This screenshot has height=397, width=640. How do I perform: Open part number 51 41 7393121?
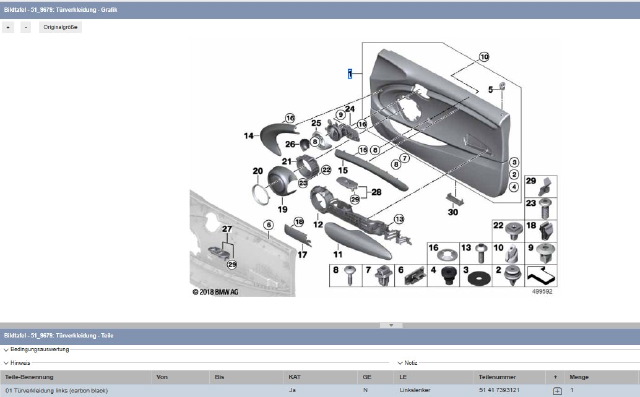pos(499,390)
